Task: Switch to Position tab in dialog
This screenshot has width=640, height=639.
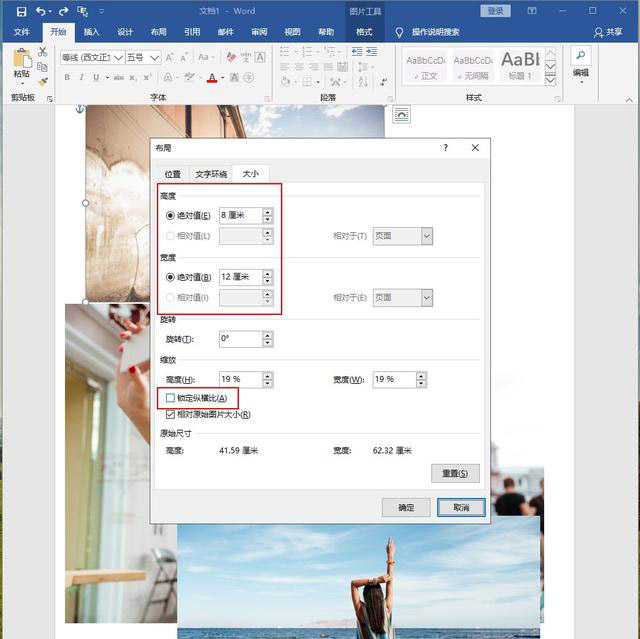Action: click(173, 174)
